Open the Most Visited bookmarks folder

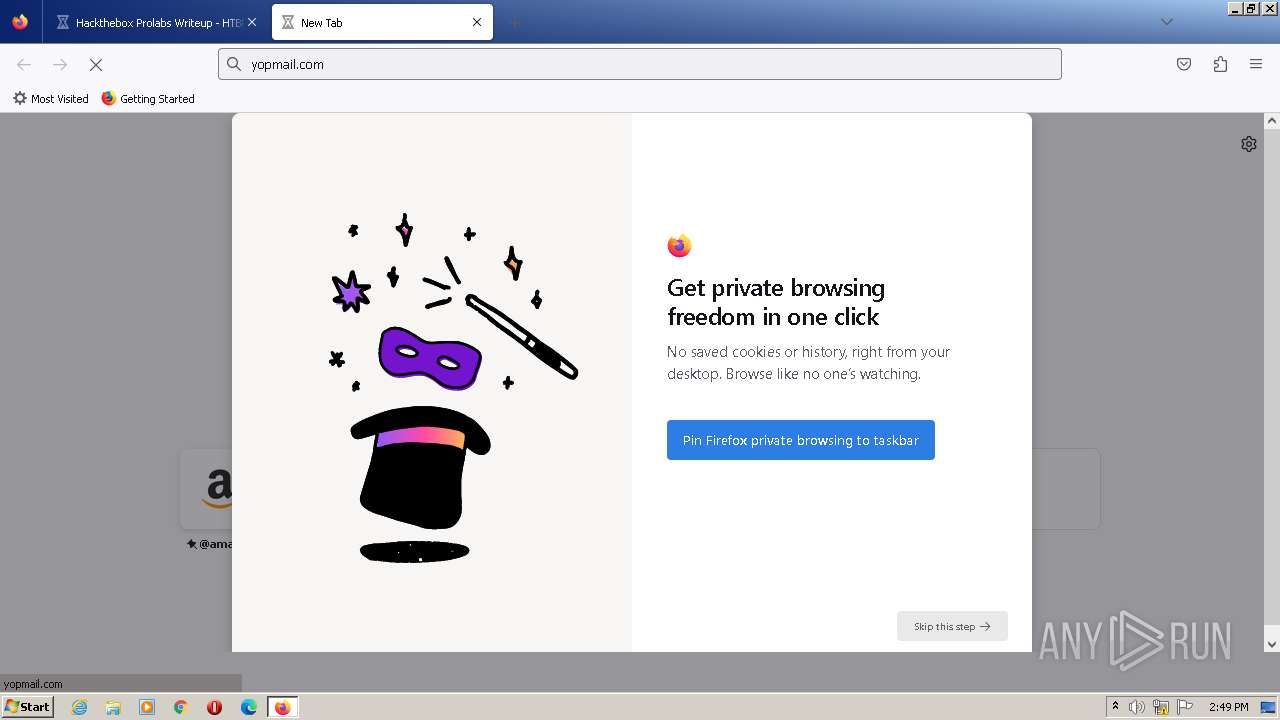tap(50, 99)
